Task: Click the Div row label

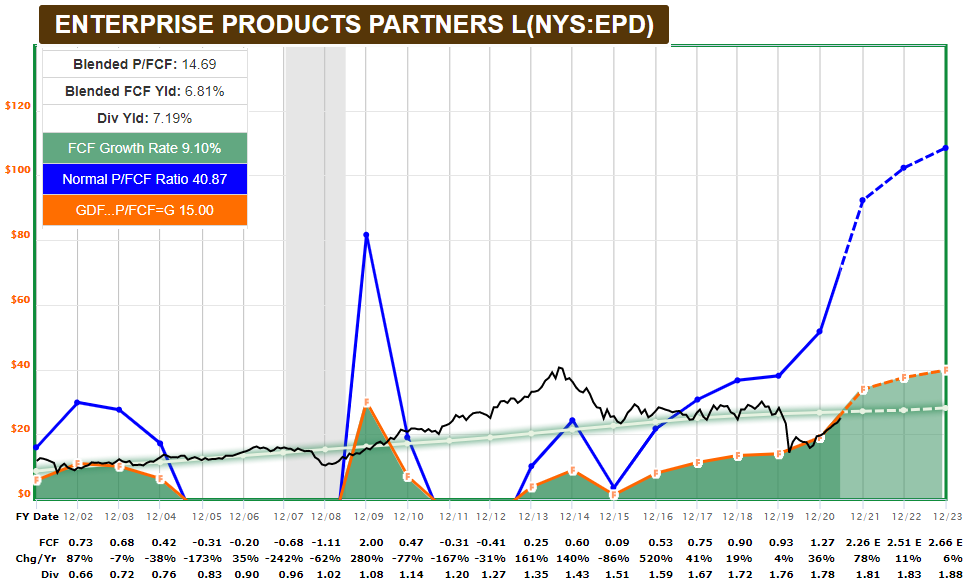Action: [51, 574]
